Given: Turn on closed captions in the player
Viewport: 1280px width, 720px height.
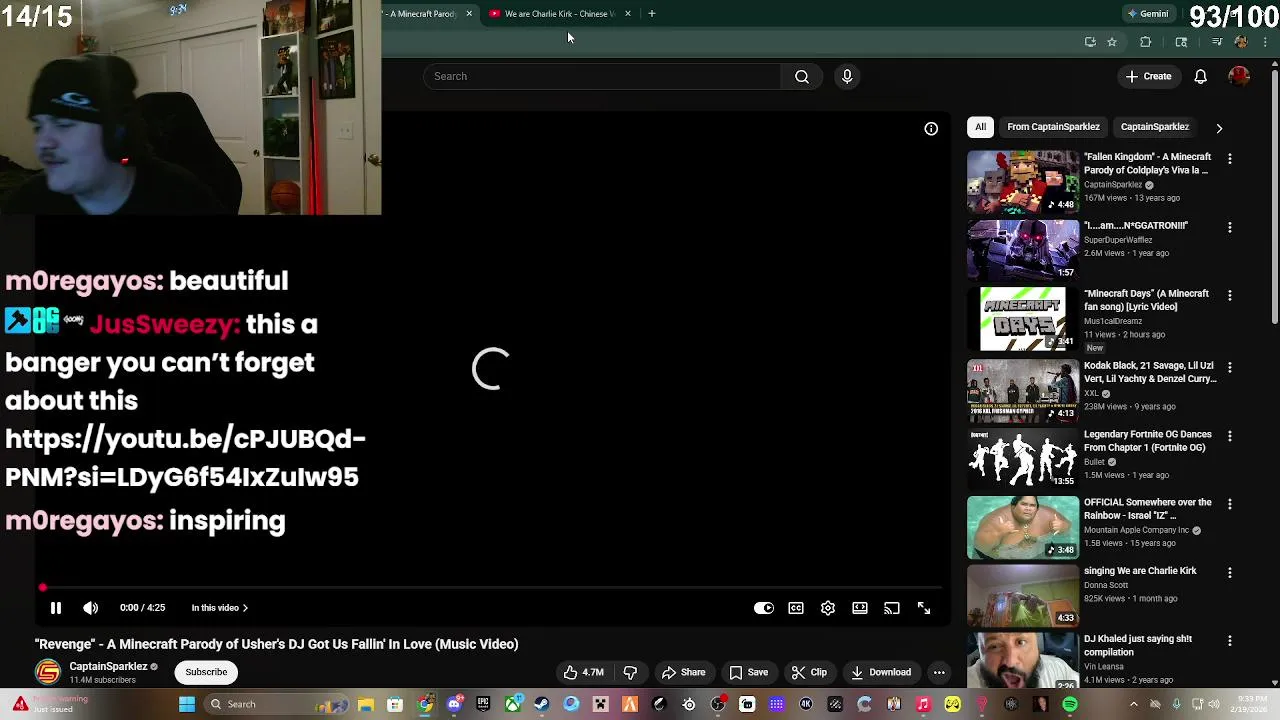Looking at the screenshot, I should point(796,608).
